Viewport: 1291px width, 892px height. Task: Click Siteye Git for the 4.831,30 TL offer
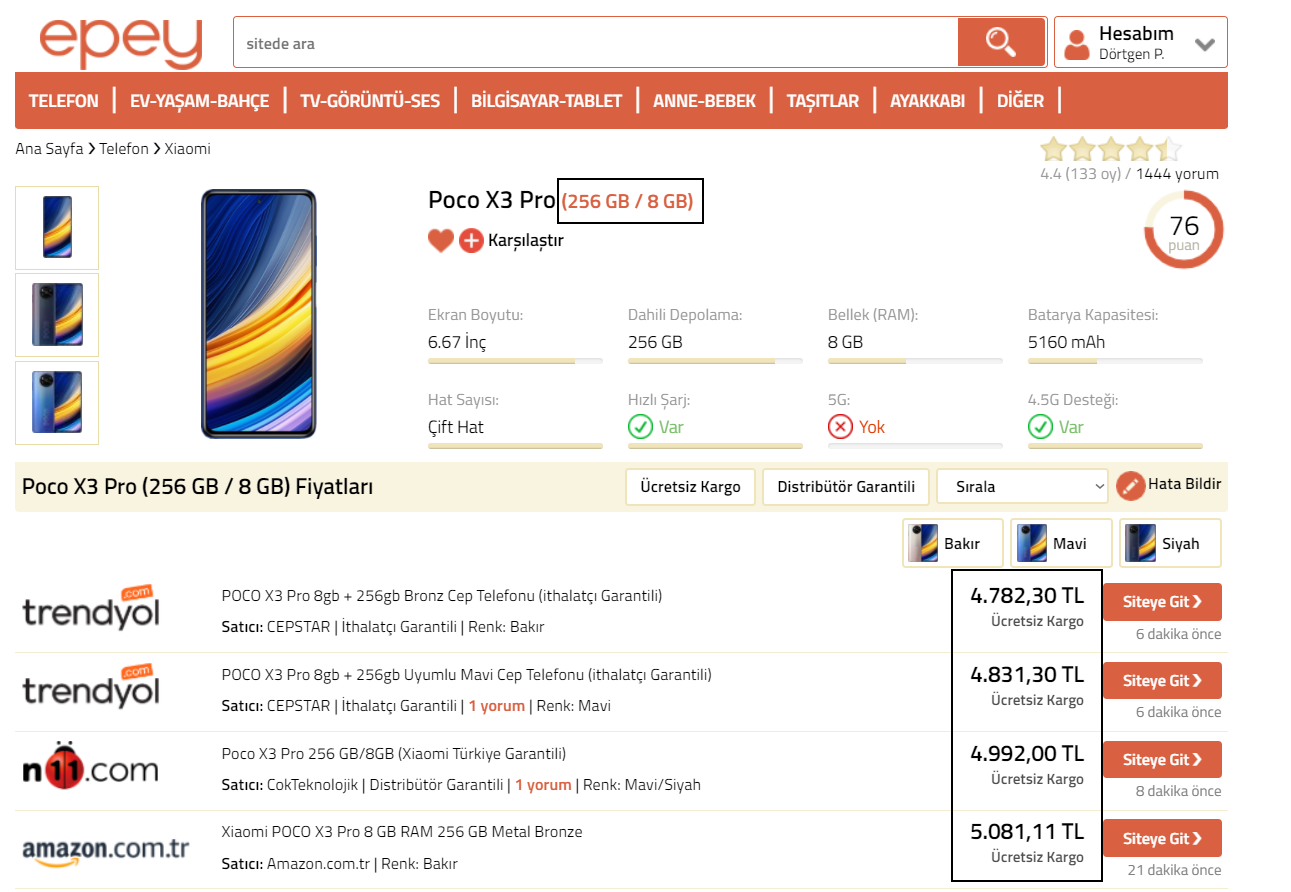[x=1162, y=681]
